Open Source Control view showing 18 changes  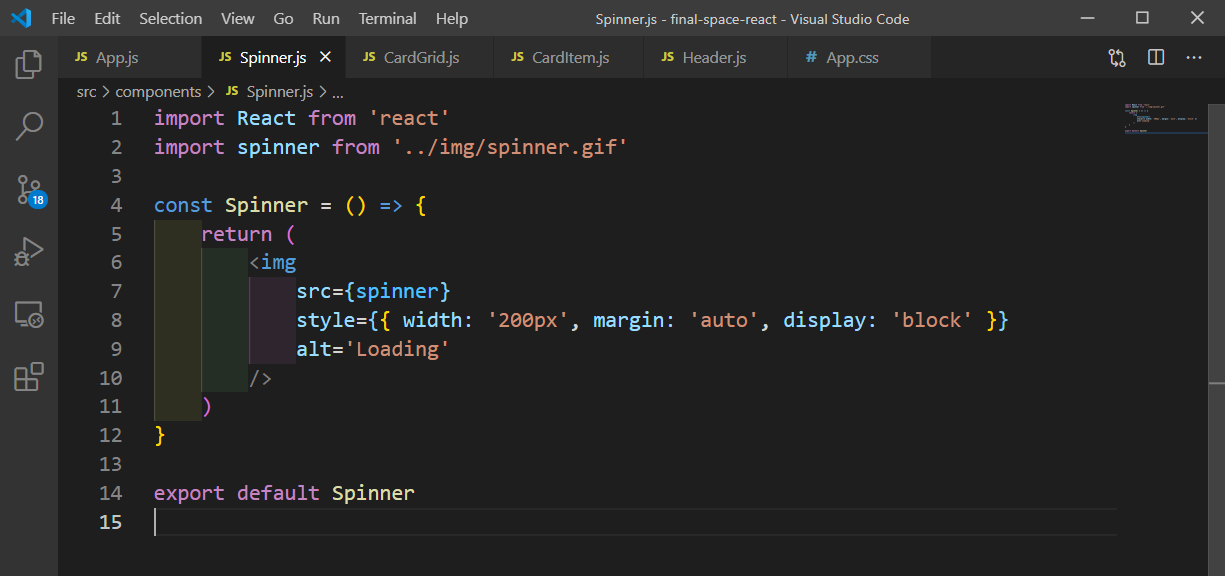tap(28, 188)
